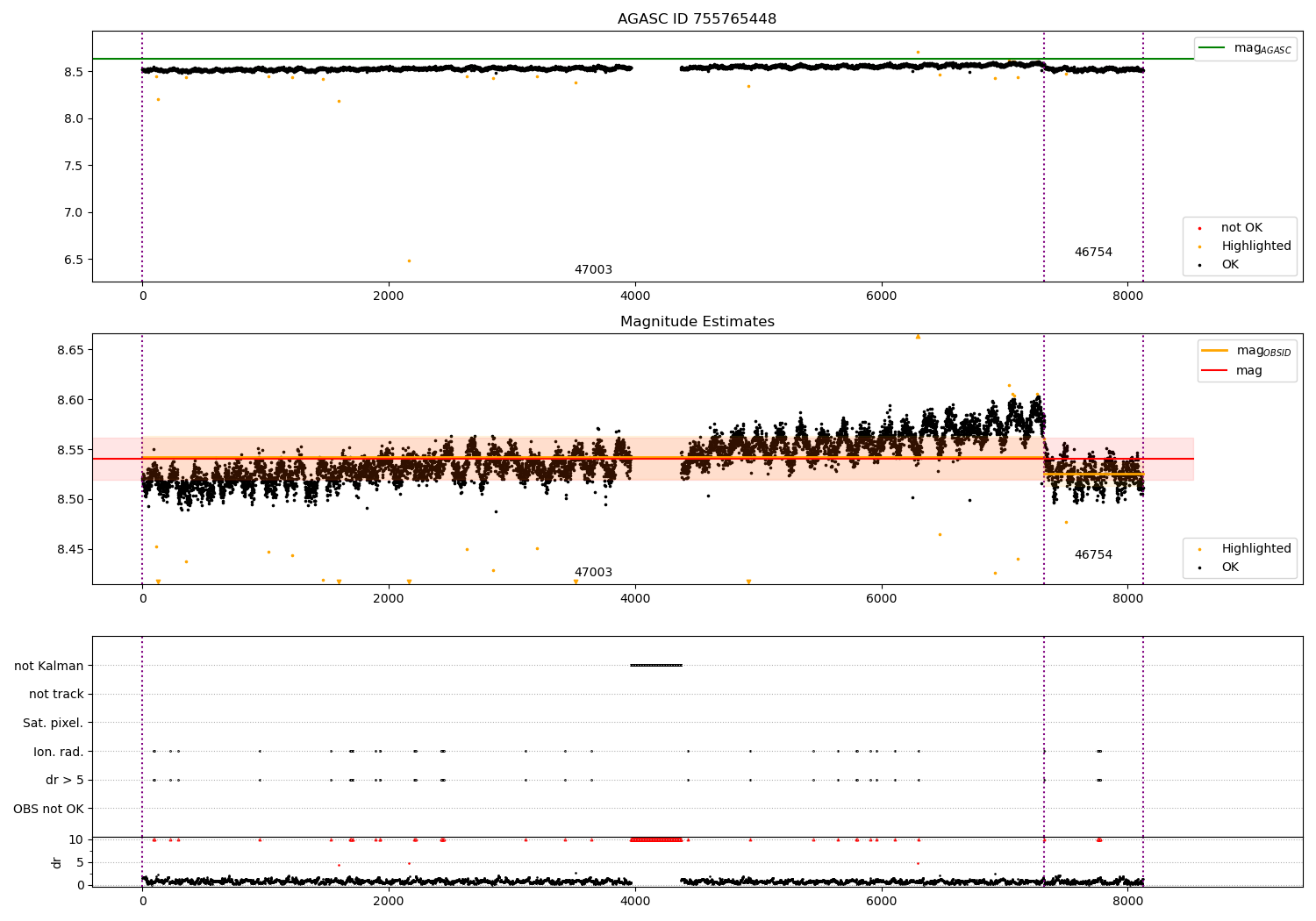This screenshot has width=1316, height=921.
Task: Click the orange outlier point near 6.5 magnitude
Action: [409, 261]
